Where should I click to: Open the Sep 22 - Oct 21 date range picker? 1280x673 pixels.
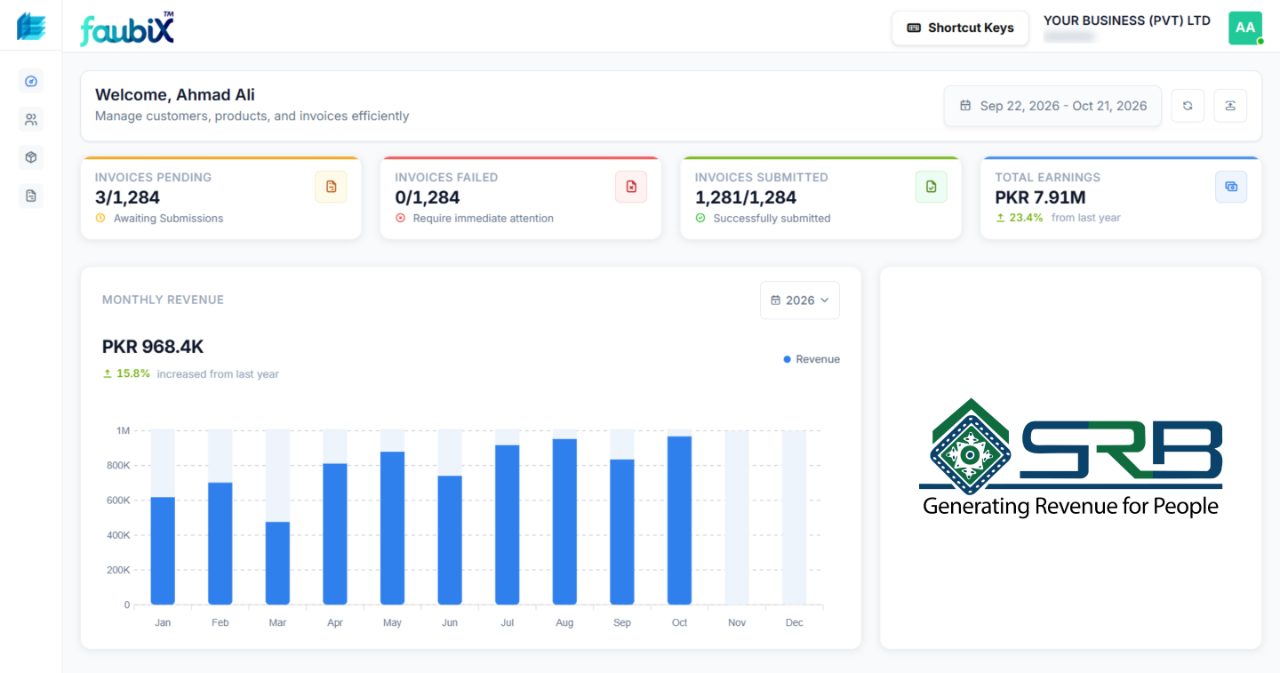click(x=1053, y=106)
